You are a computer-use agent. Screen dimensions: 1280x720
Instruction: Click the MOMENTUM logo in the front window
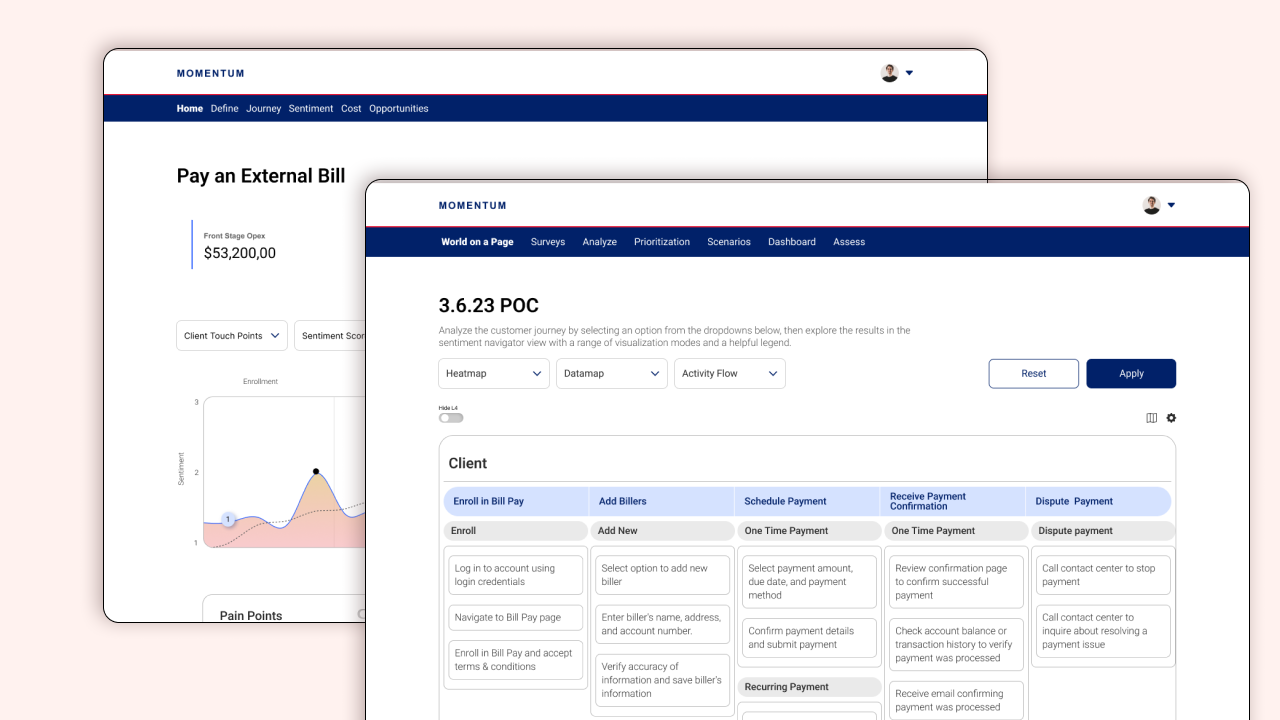click(473, 206)
